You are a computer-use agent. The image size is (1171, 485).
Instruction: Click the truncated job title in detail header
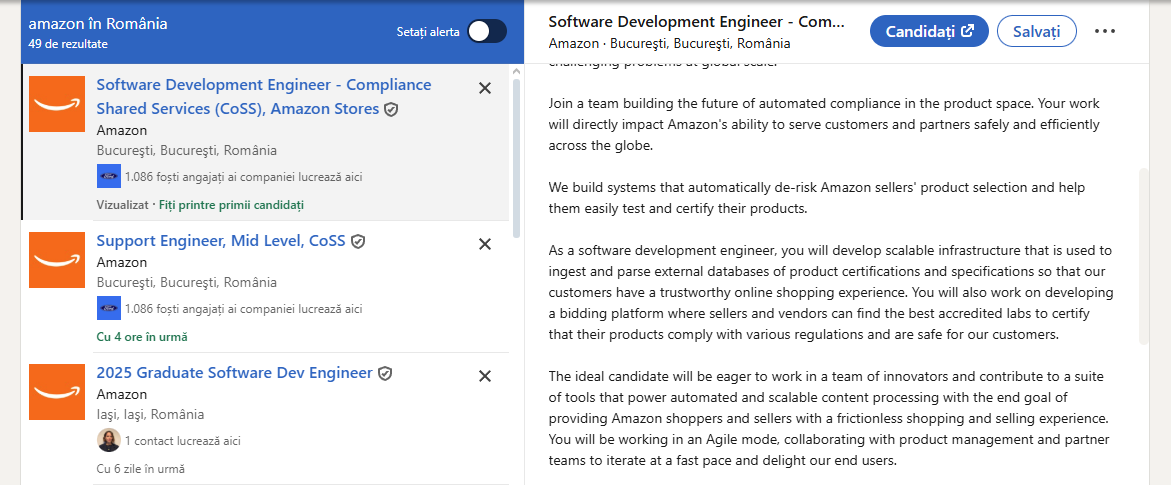[x=696, y=22]
